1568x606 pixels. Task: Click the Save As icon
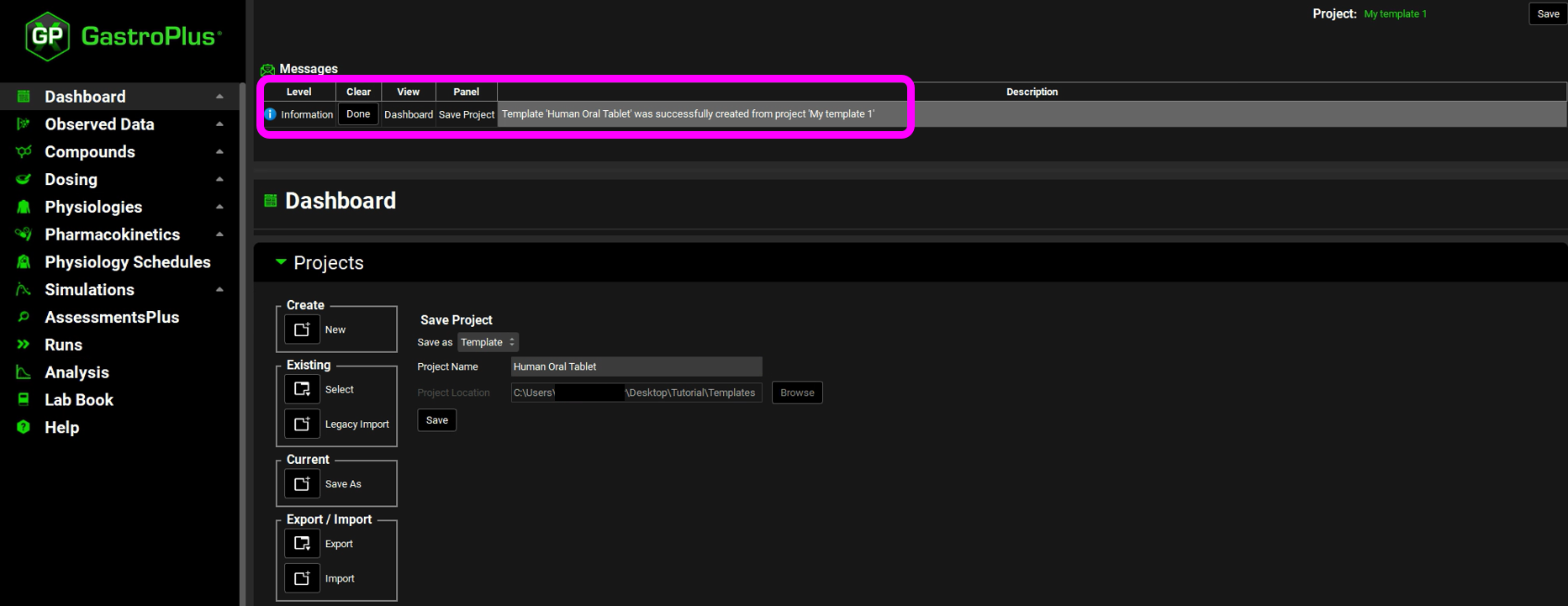pos(302,484)
